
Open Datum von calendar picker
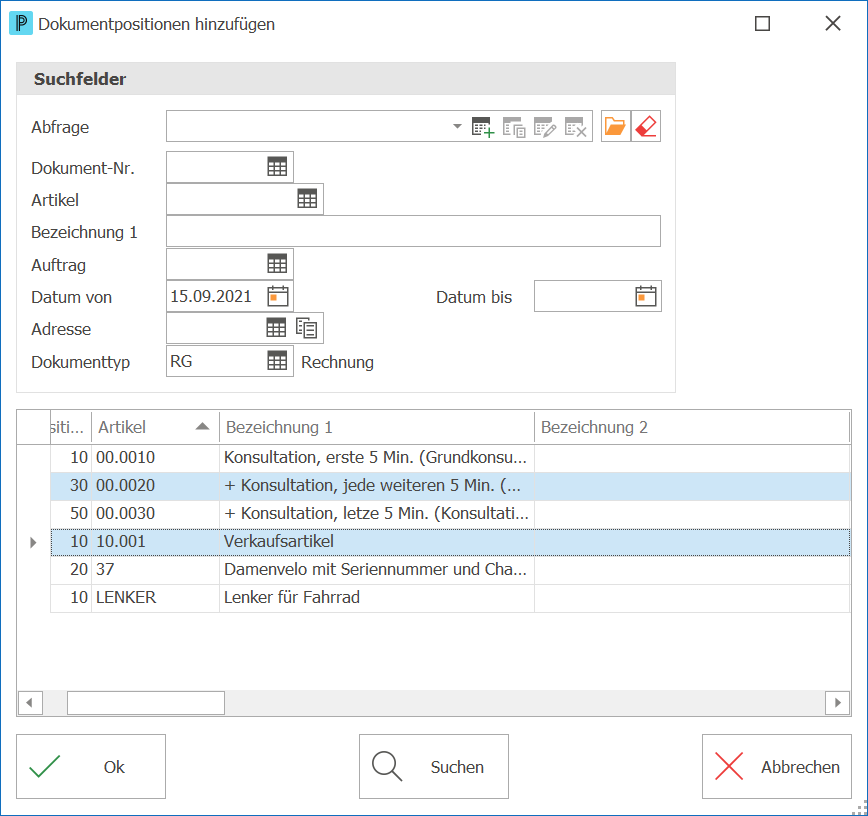[x=278, y=296]
